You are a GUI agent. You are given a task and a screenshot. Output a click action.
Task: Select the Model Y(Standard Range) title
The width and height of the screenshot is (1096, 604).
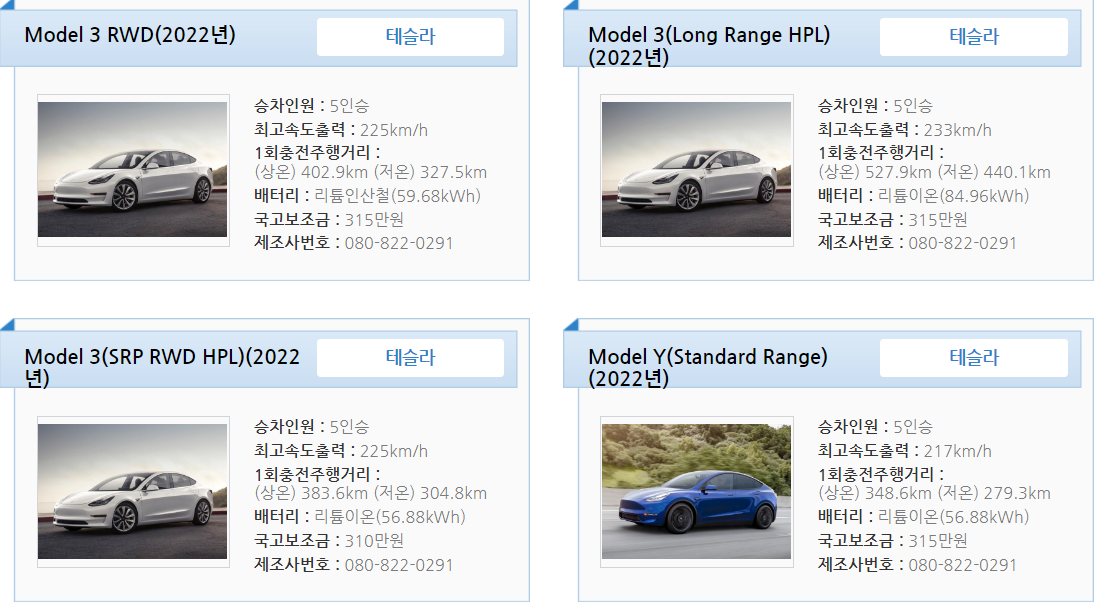pos(707,368)
